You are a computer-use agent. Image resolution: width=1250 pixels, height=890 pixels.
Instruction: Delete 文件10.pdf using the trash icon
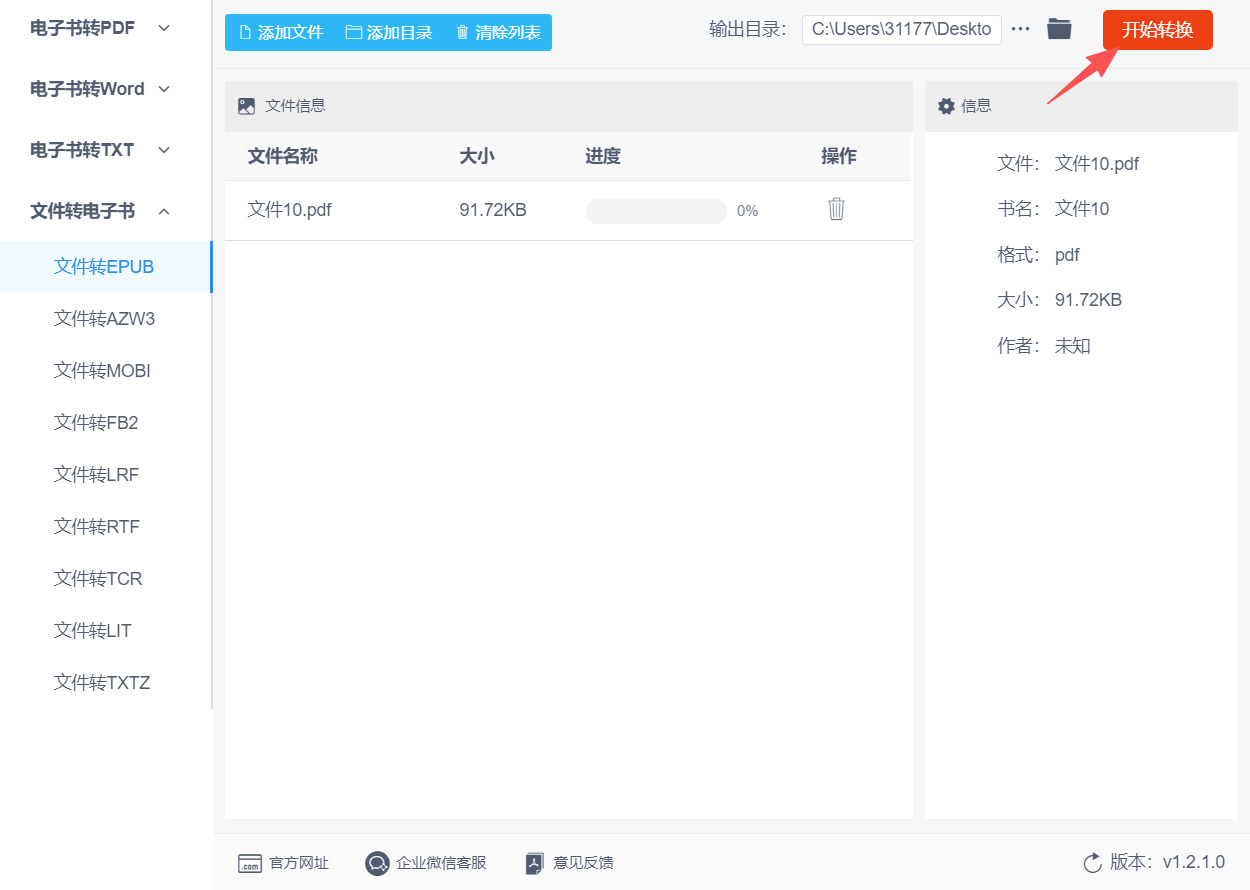[x=837, y=209]
